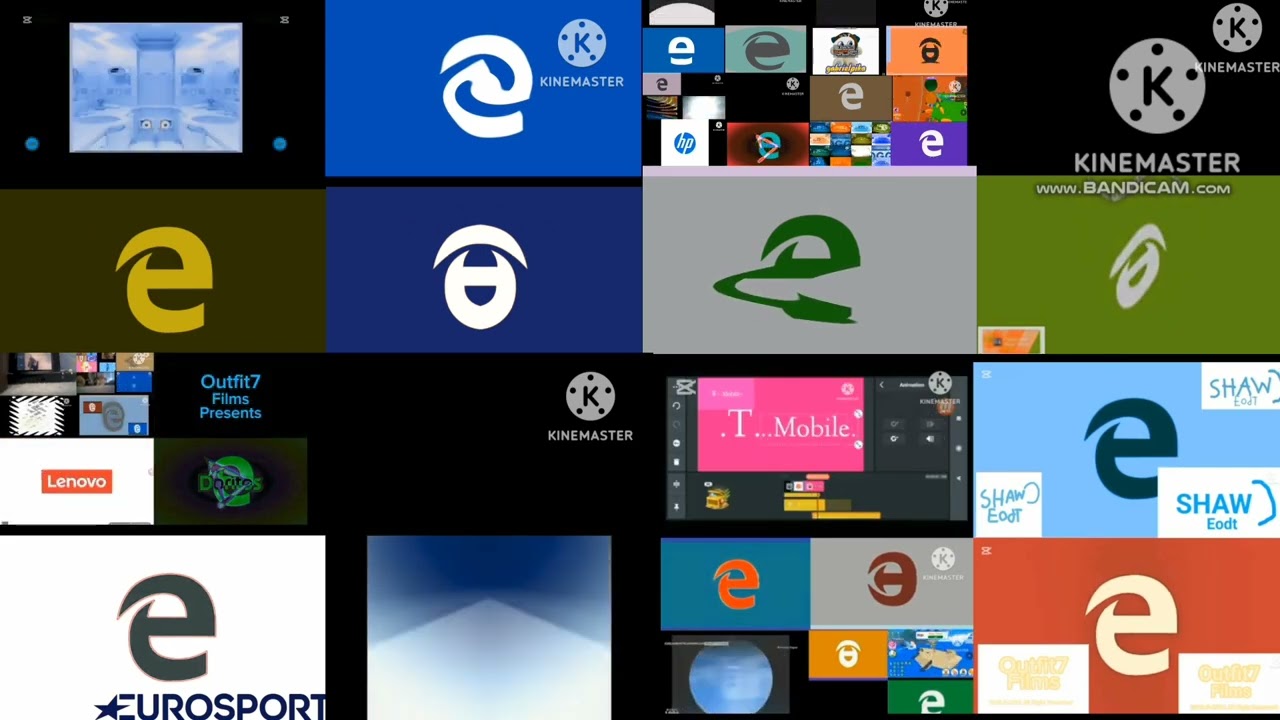Screen dimensions: 1280x720
Task: Click the distorted e on red glow tile
Action: (x=767, y=145)
